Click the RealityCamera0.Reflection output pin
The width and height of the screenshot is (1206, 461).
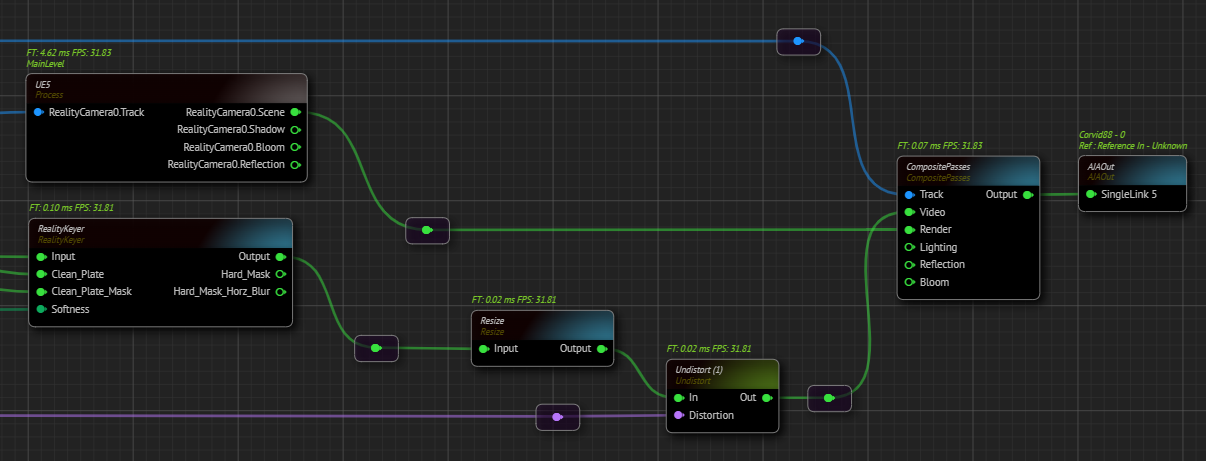click(x=295, y=164)
